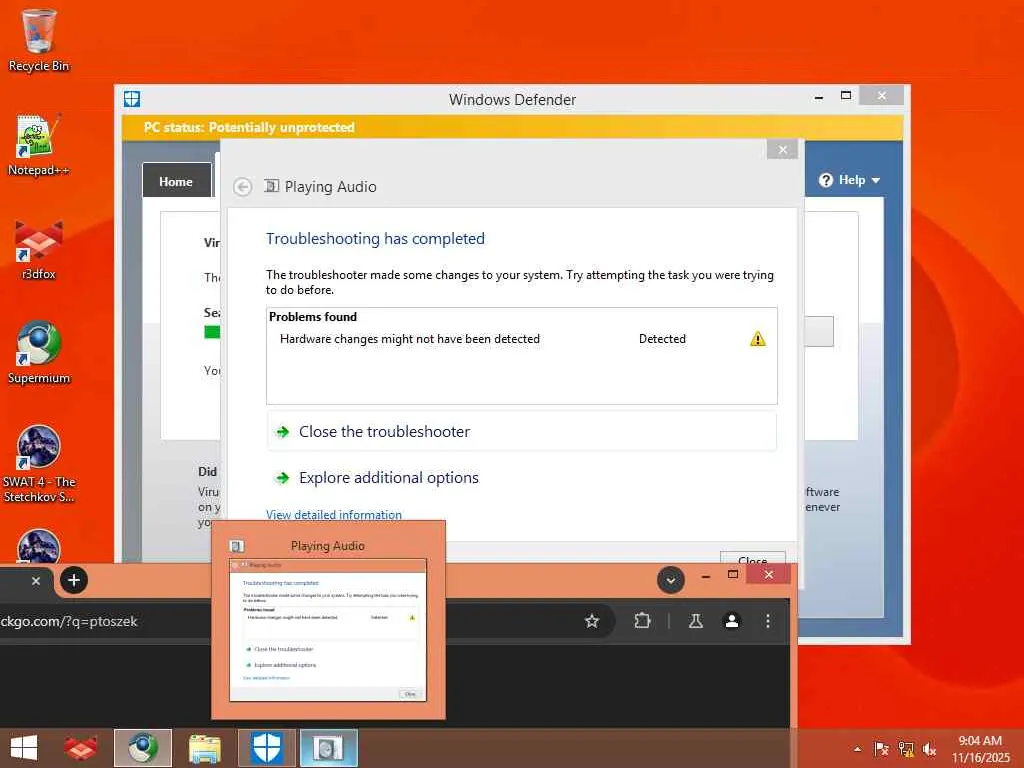Open the taskbar clock and date
Image resolution: width=1024 pixels, height=768 pixels.
[980, 749]
